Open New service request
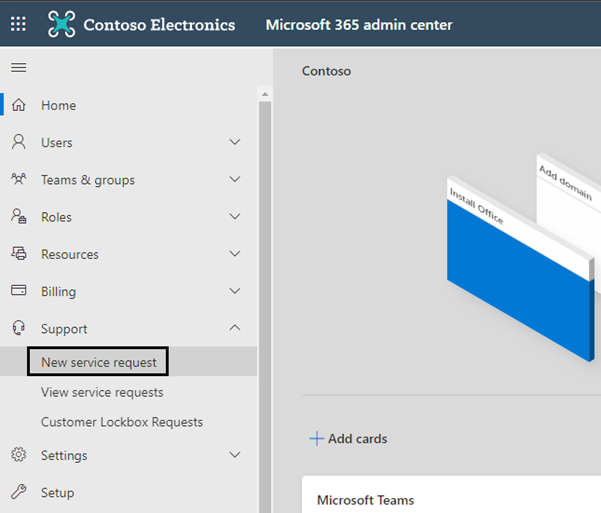 point(128,362)
